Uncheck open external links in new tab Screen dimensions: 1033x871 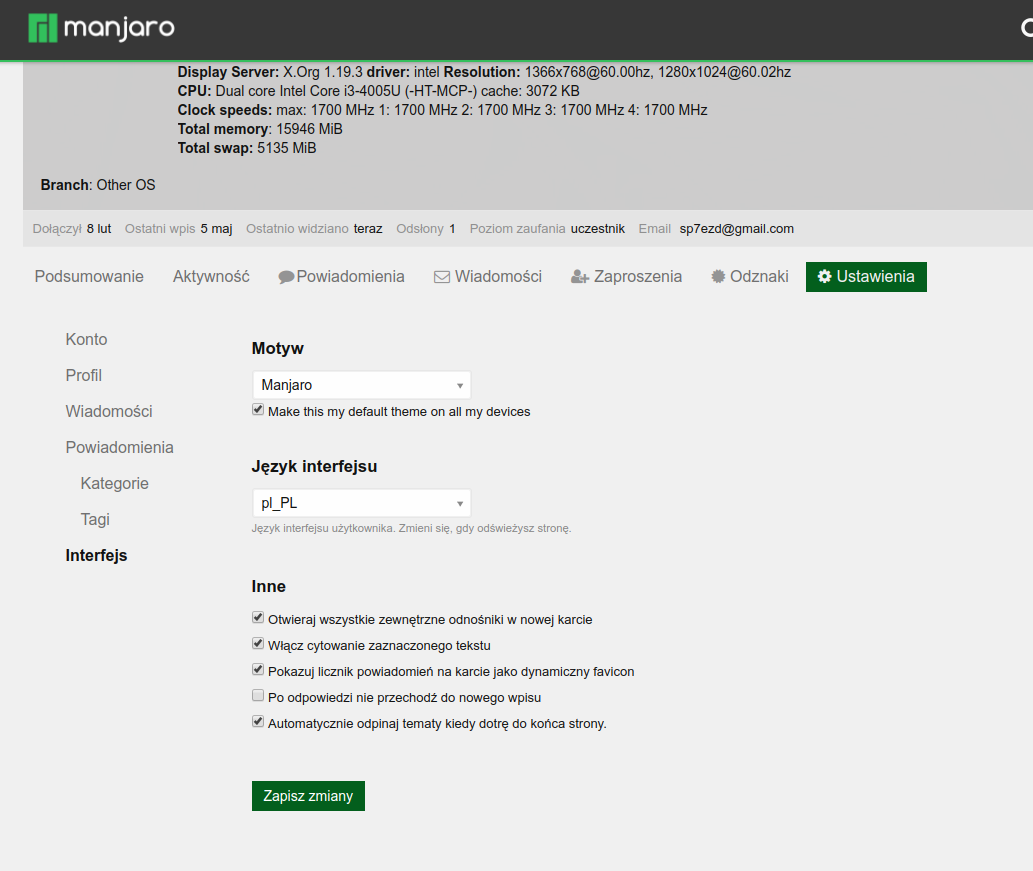pyautogui.click(x=258, y=618)
